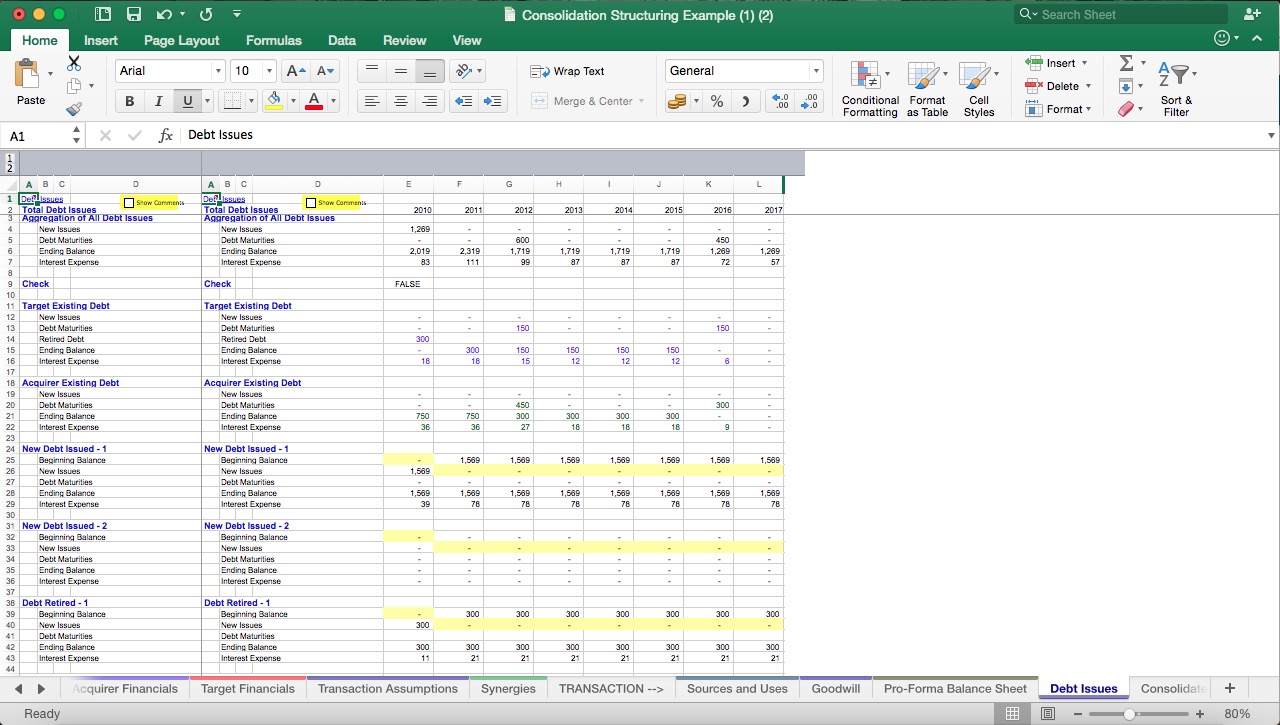The width and height of the screenshot is (1280, 725).
Task: Apply Bold formatting
Action: click(129, 101)
